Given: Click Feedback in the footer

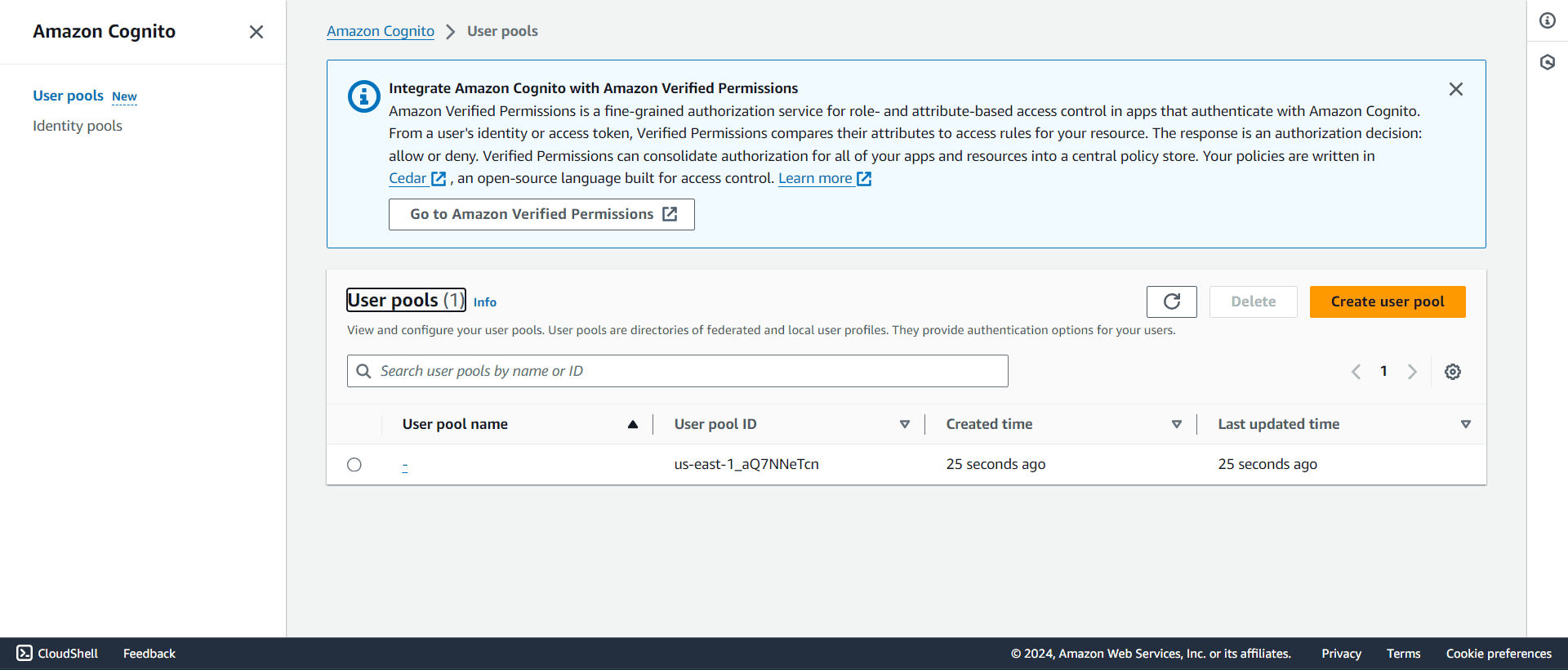Looking at the screenshot, I should coord(149,654).
